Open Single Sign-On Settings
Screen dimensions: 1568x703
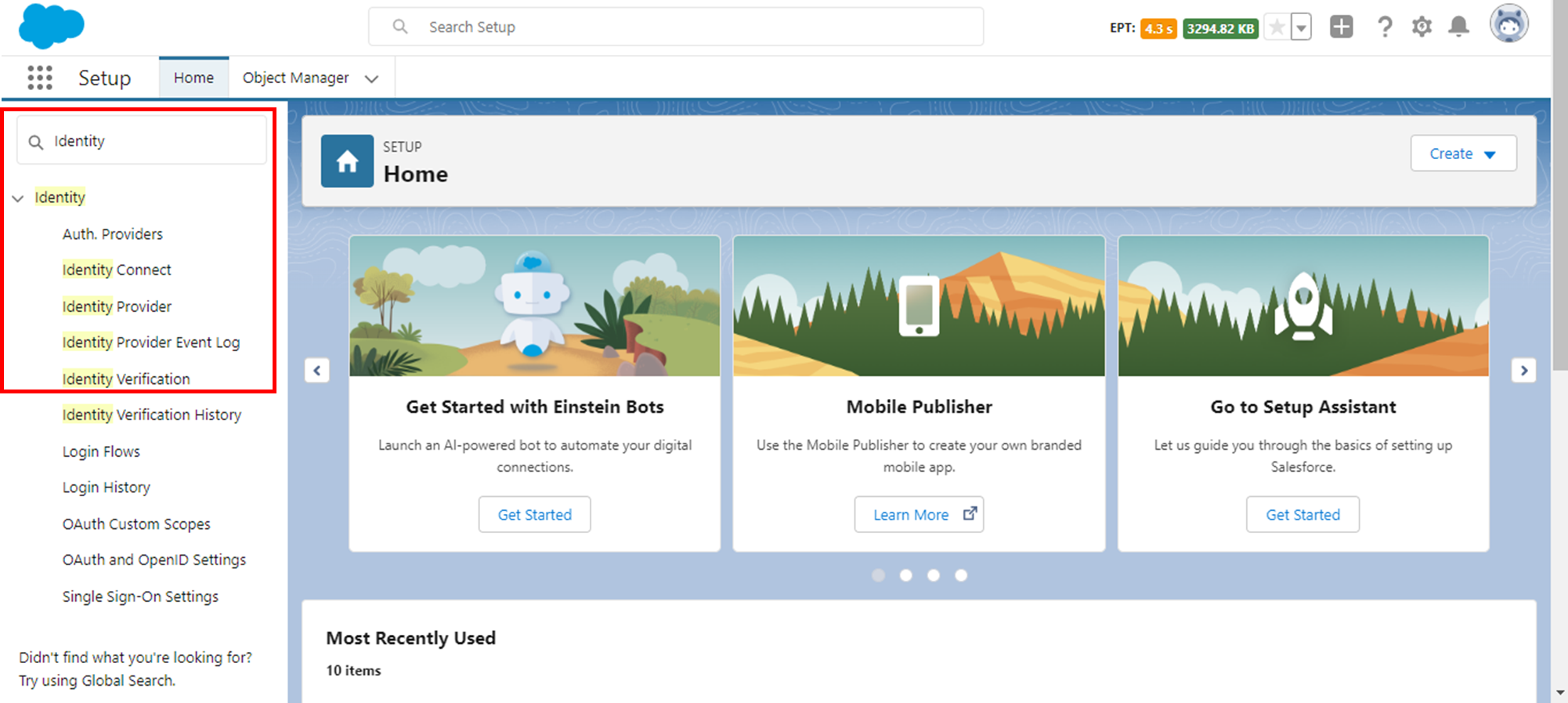(140, 596)
